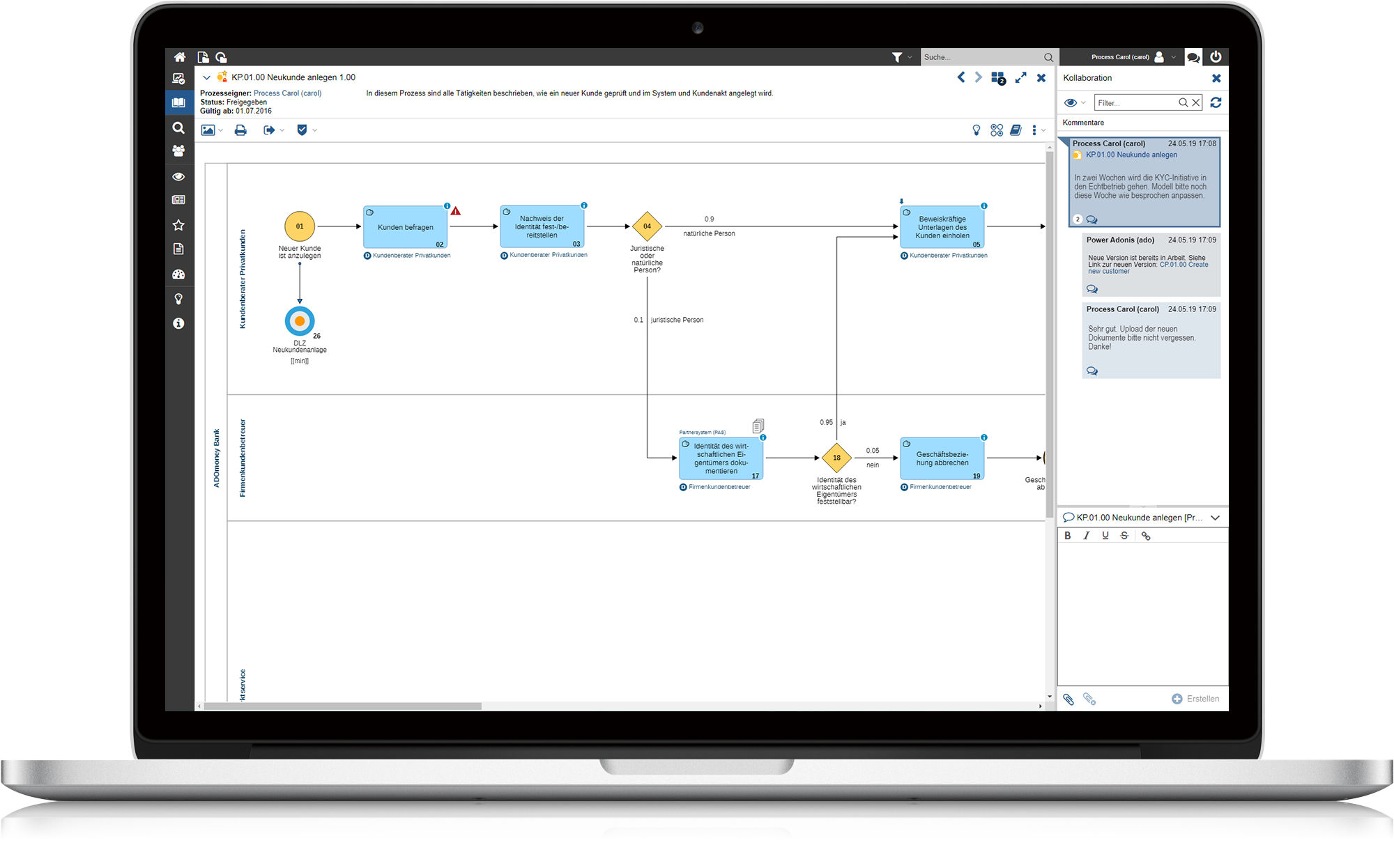Click the Process Carol (carol) owner link
This screenshot has width=1394, height=868.
coord(287,93)
